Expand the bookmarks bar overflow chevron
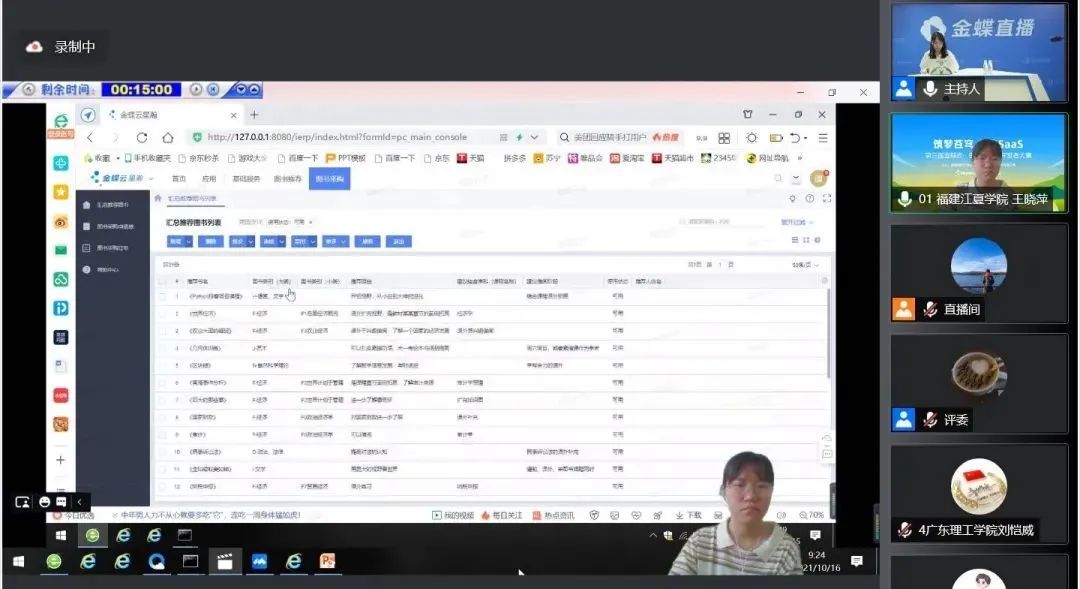 pos(800,158)
